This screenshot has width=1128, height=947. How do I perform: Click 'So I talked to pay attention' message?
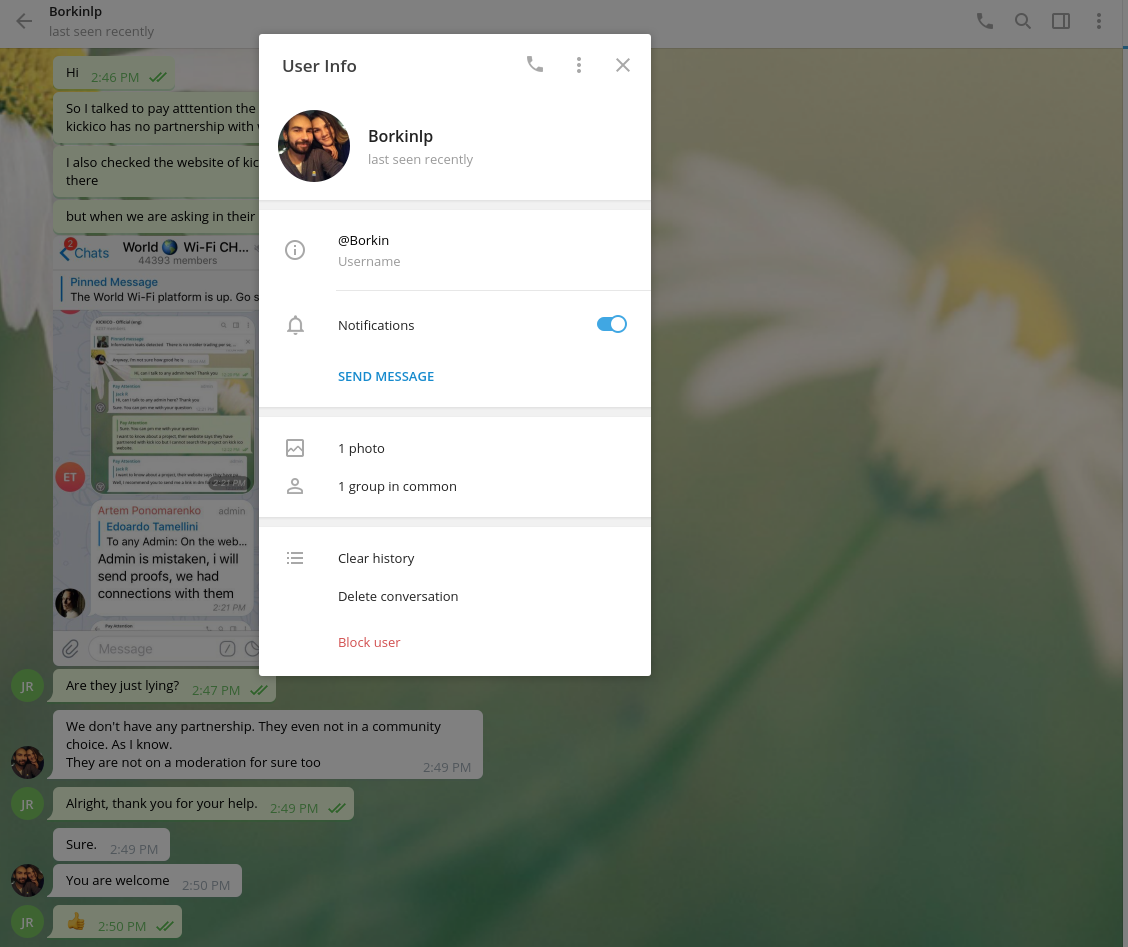[156, 117]
